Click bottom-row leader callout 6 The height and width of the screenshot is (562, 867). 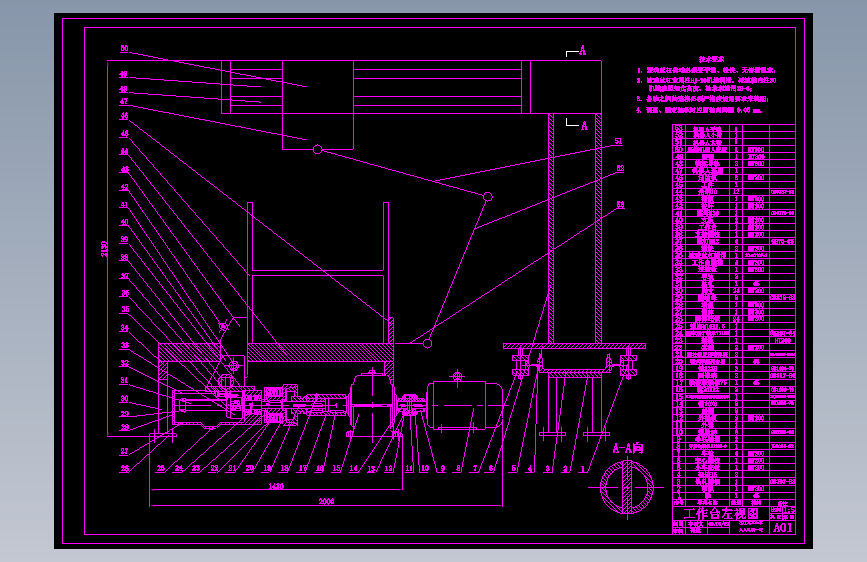tap(491, 469)
